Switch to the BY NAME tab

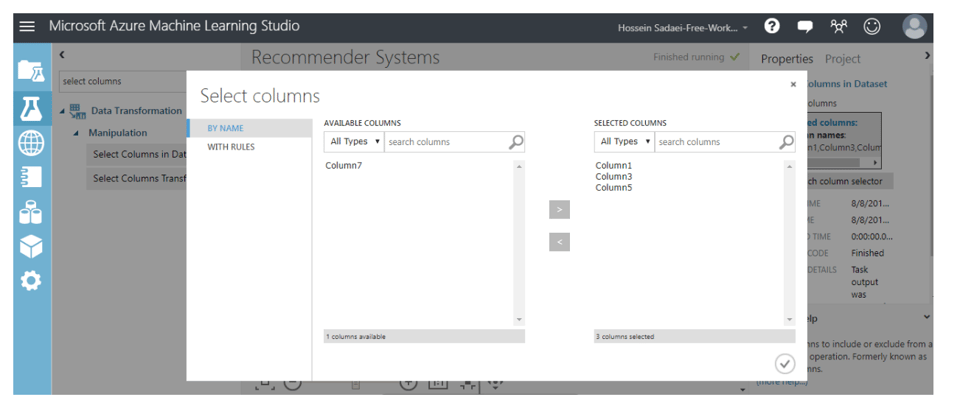226,128
